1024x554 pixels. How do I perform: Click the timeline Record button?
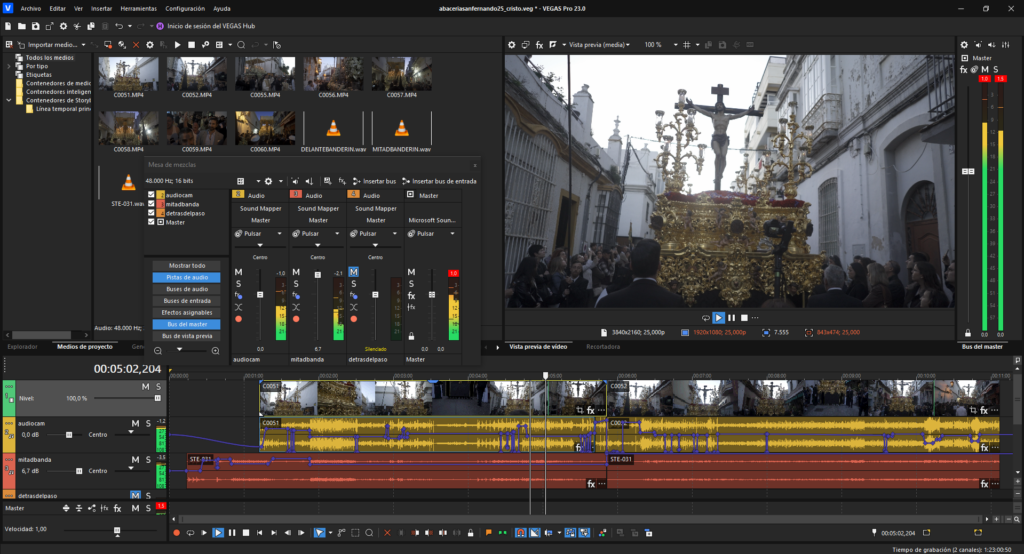pos(176,533)
